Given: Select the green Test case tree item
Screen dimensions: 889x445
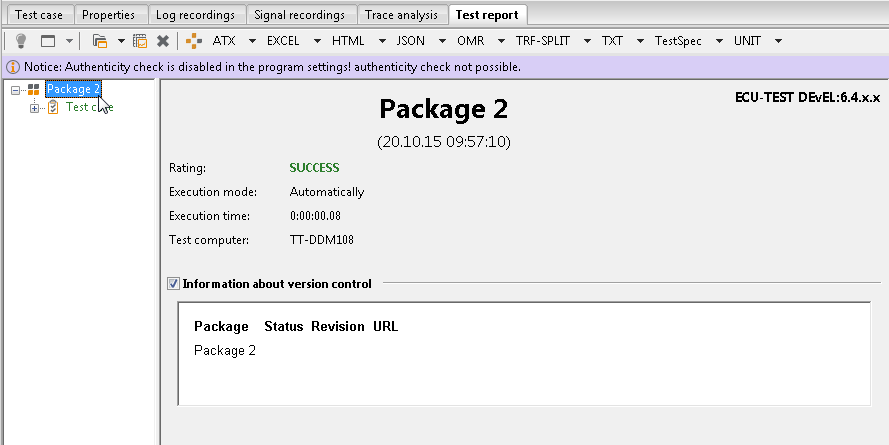Looking at the screenshot, I should click(90, 107).
